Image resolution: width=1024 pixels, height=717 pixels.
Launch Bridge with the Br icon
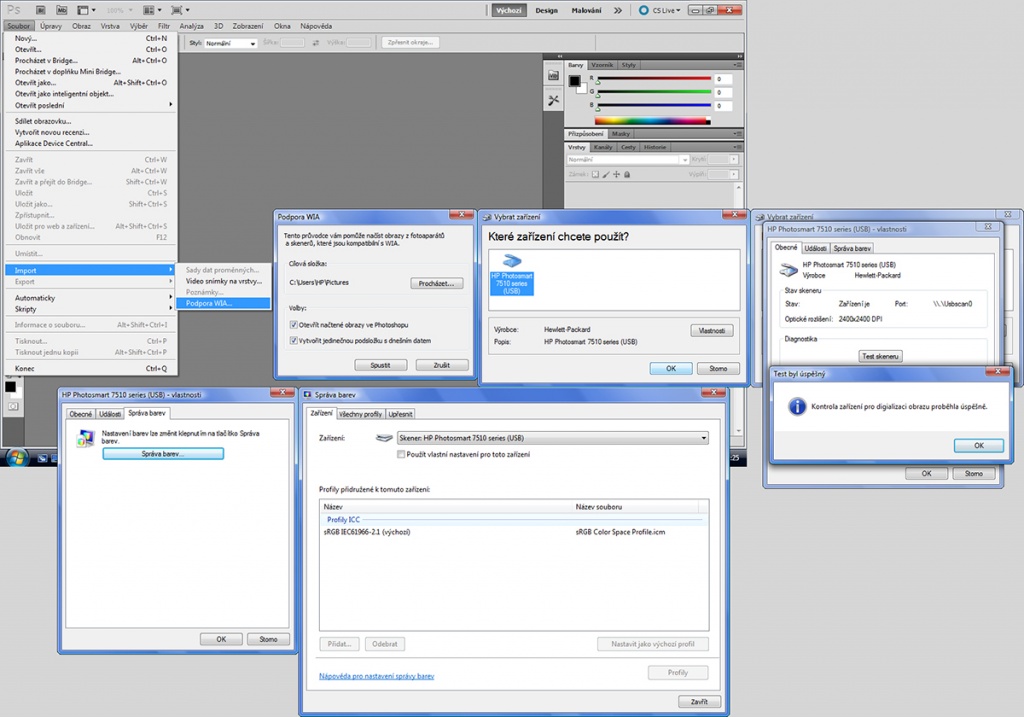tap(40, 10)
